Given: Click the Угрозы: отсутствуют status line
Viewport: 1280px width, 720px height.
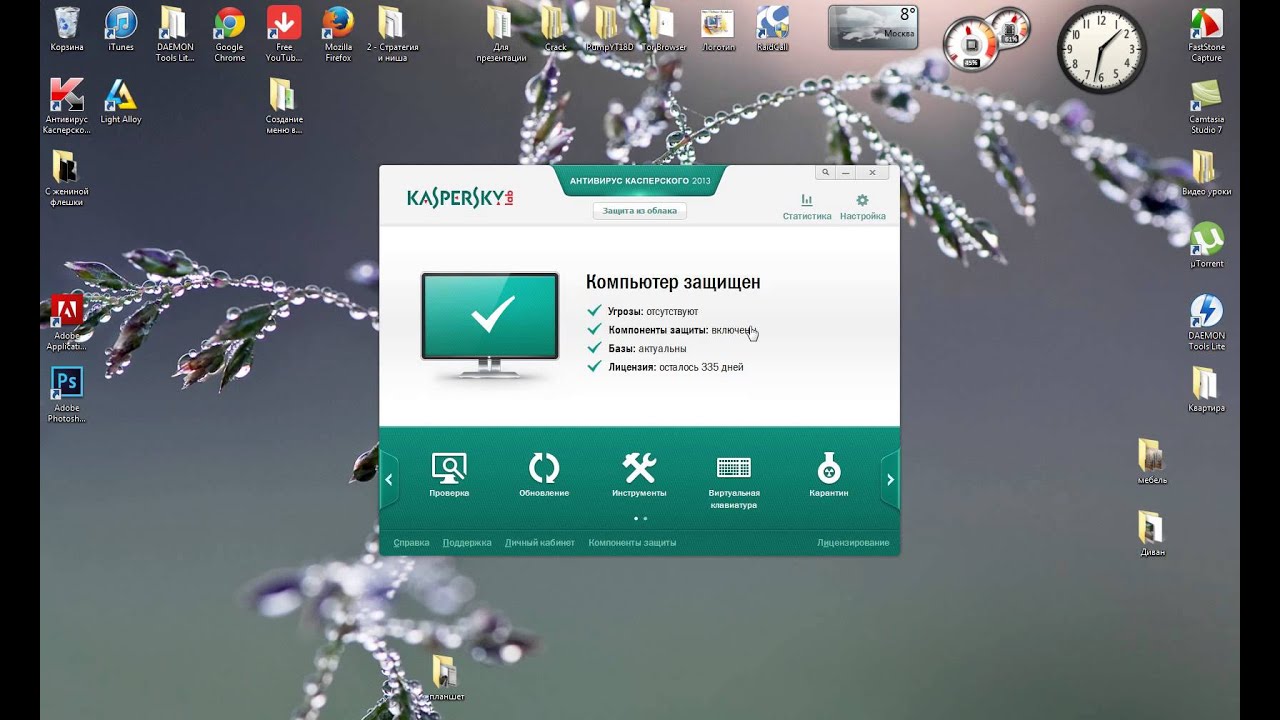Looking at the screenshot, I should click(643, 312).
